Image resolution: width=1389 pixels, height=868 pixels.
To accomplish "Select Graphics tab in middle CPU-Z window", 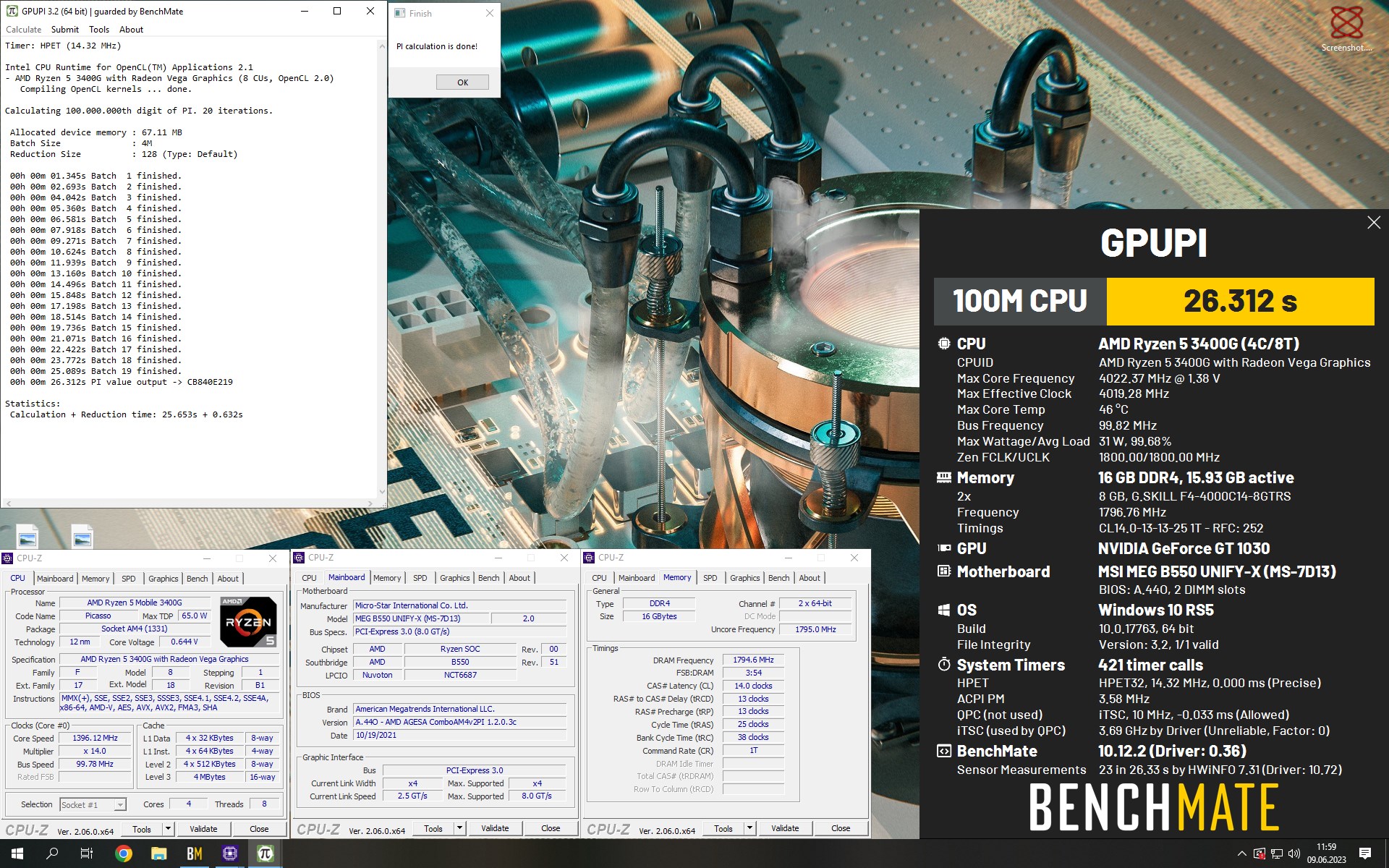I will tap(454, 578).
